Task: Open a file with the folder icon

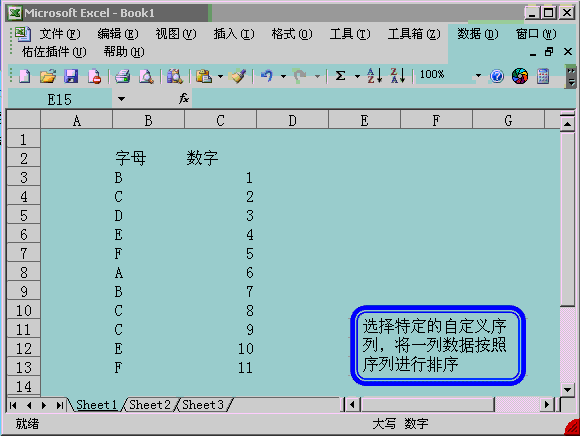Action: pos(48,76)
